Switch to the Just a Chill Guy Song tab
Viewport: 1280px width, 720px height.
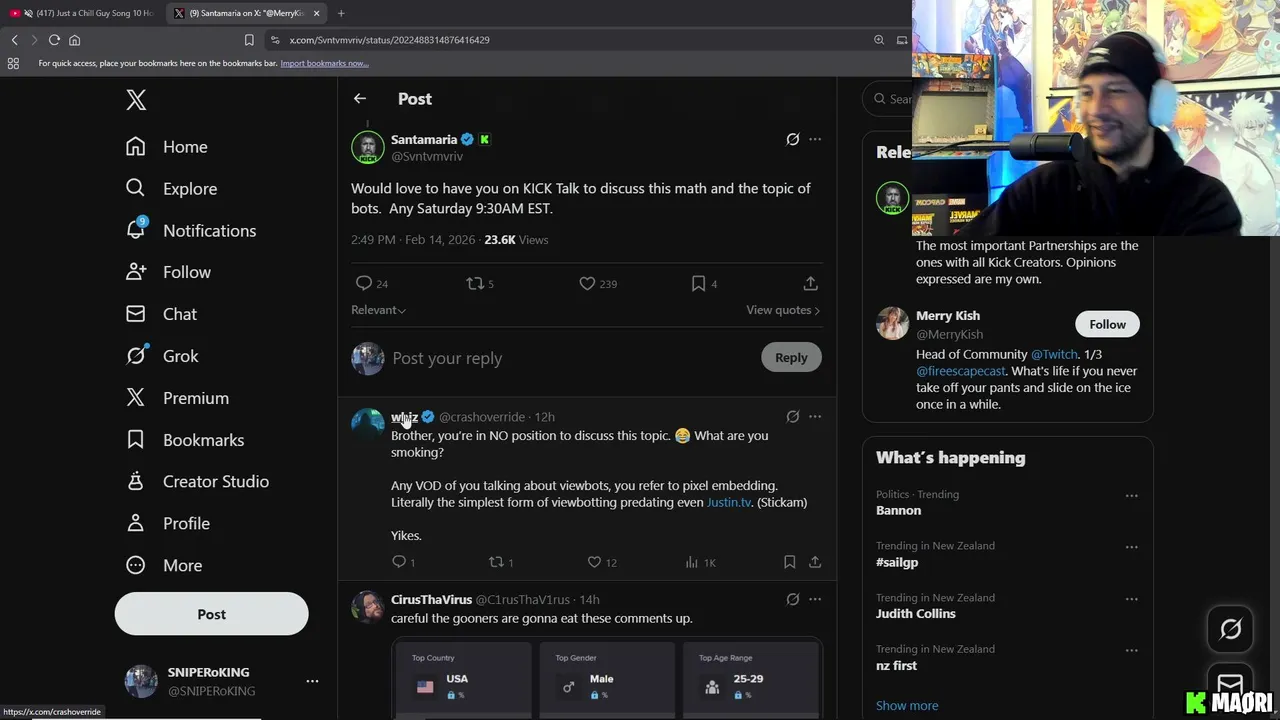(x=82, y=13)
